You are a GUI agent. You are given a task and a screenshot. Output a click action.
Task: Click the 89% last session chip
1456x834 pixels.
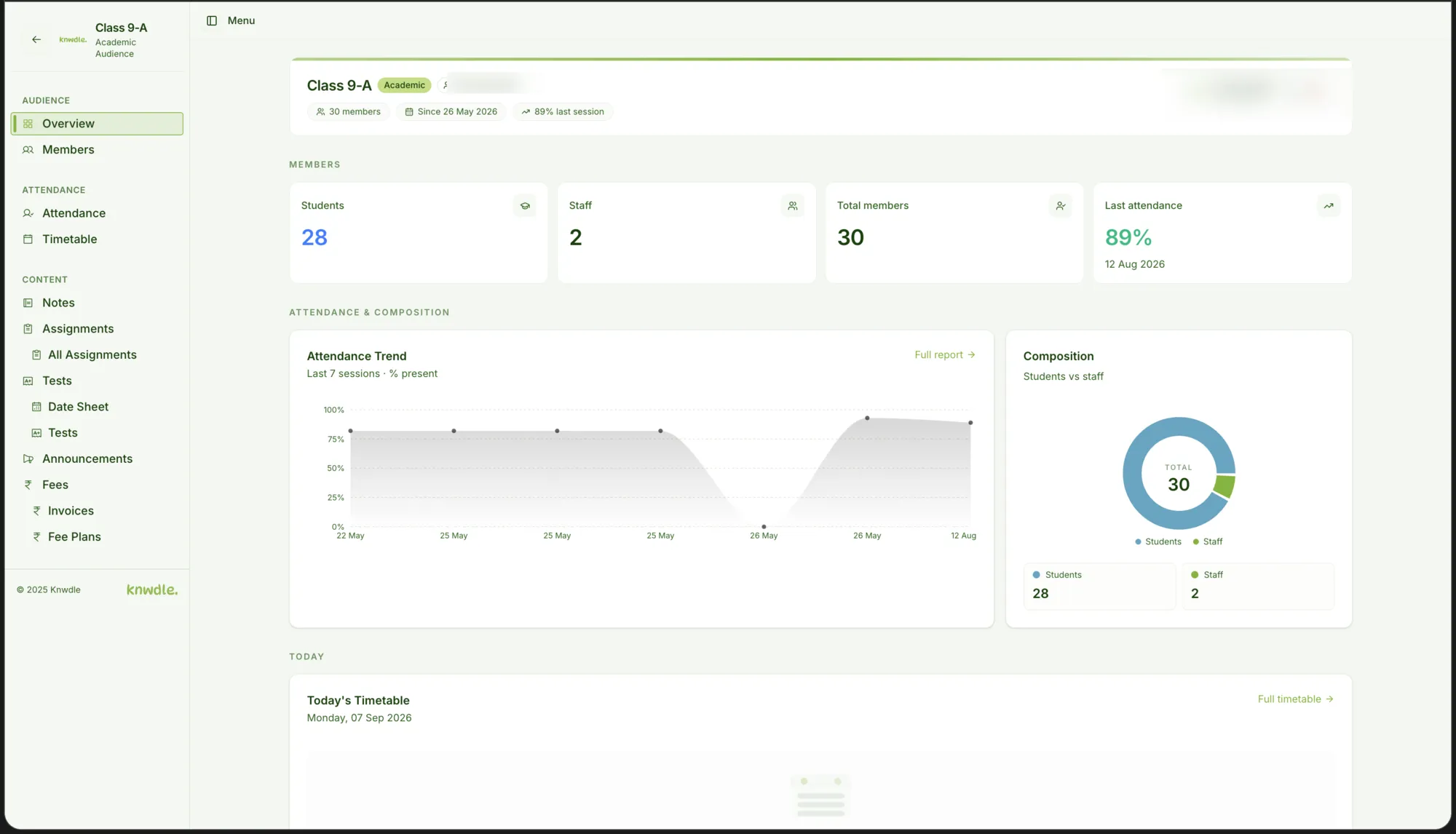(x=563, y=112)
